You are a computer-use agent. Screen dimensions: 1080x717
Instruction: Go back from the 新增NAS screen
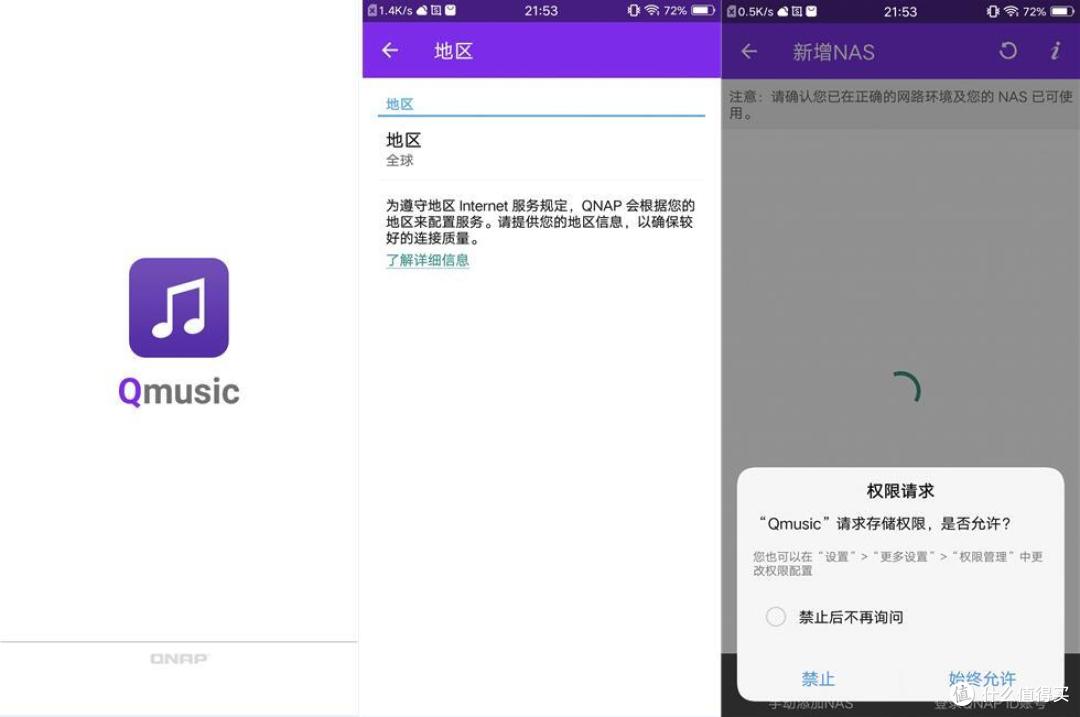749,51
